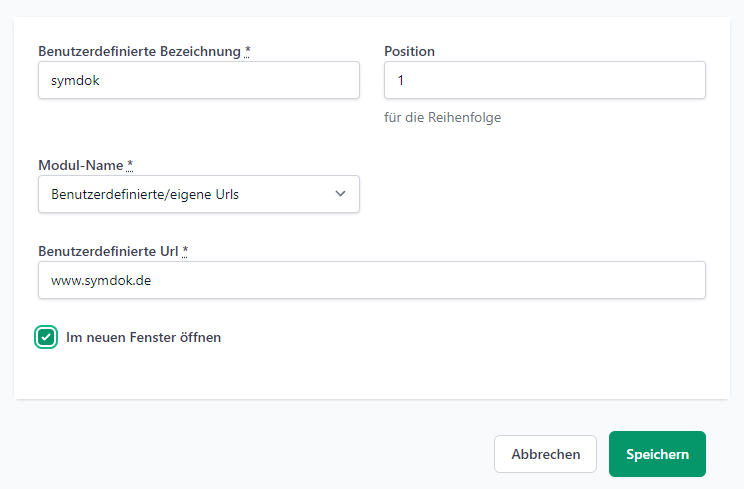Click the asterisk after Benutzerdefinierte Url
Image resolution: width=744 pixels, height=489 pixels.
pyautogui.click(x=185, y=251)
